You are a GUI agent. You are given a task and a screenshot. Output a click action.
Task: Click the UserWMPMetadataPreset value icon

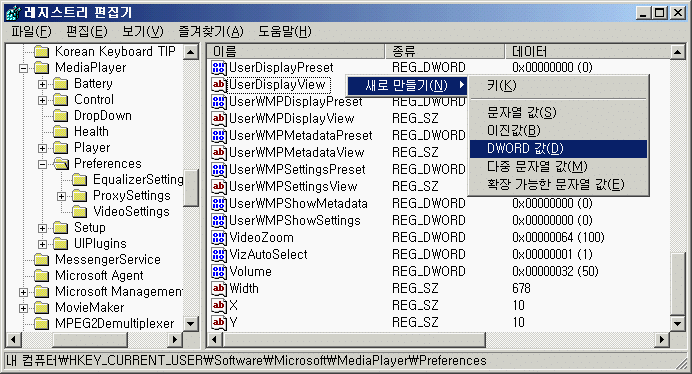219,136
